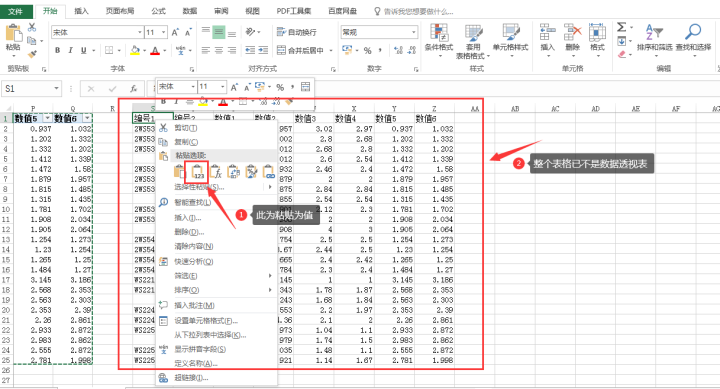Click the red font color in mini toolbar
Image resolution: width=720 pixels, height=389 pixels.
point(223,101)
